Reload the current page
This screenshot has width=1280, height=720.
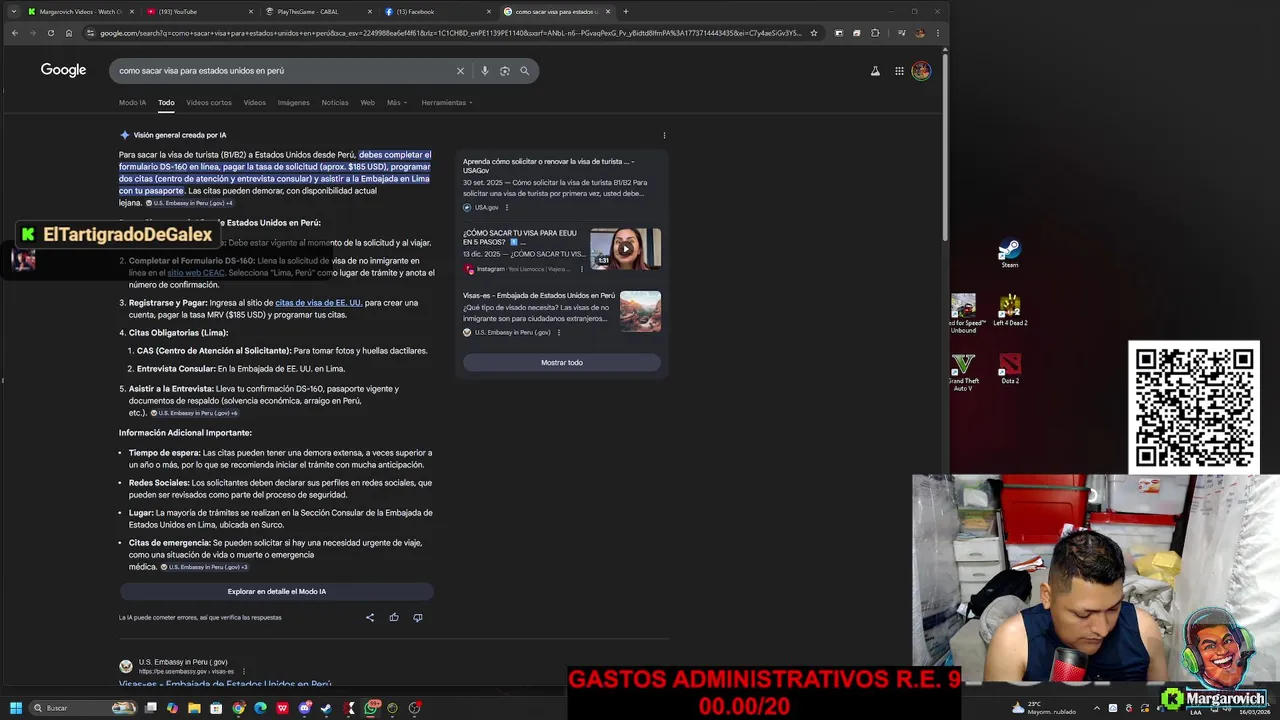click(50, 33)
